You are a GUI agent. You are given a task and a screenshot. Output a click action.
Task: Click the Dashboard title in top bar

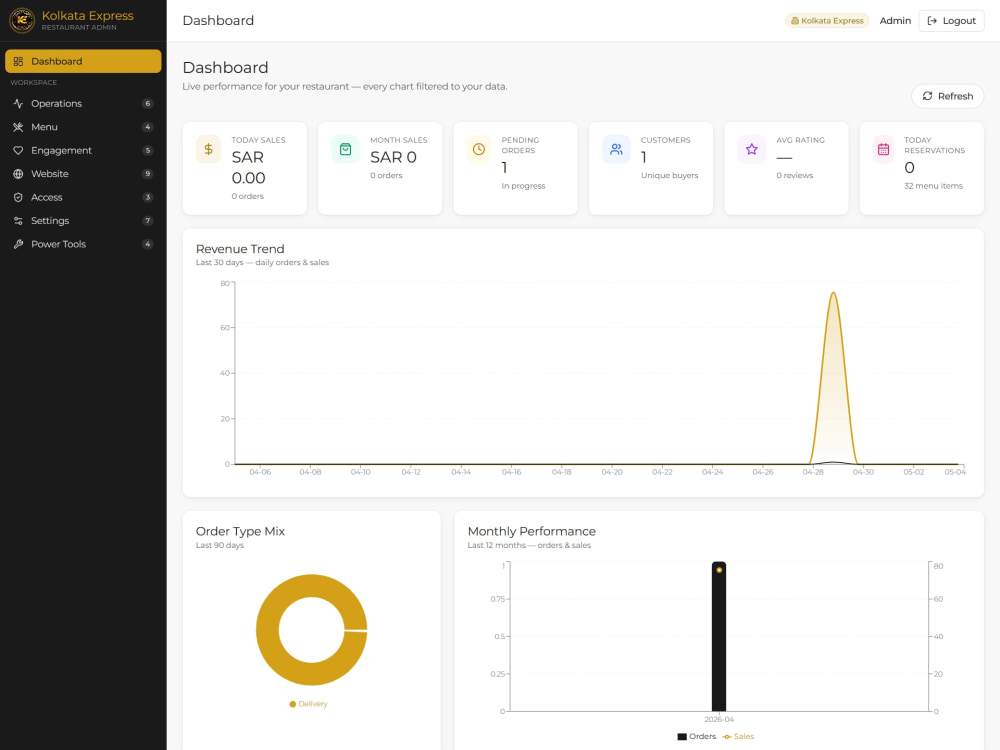(218, 20)
